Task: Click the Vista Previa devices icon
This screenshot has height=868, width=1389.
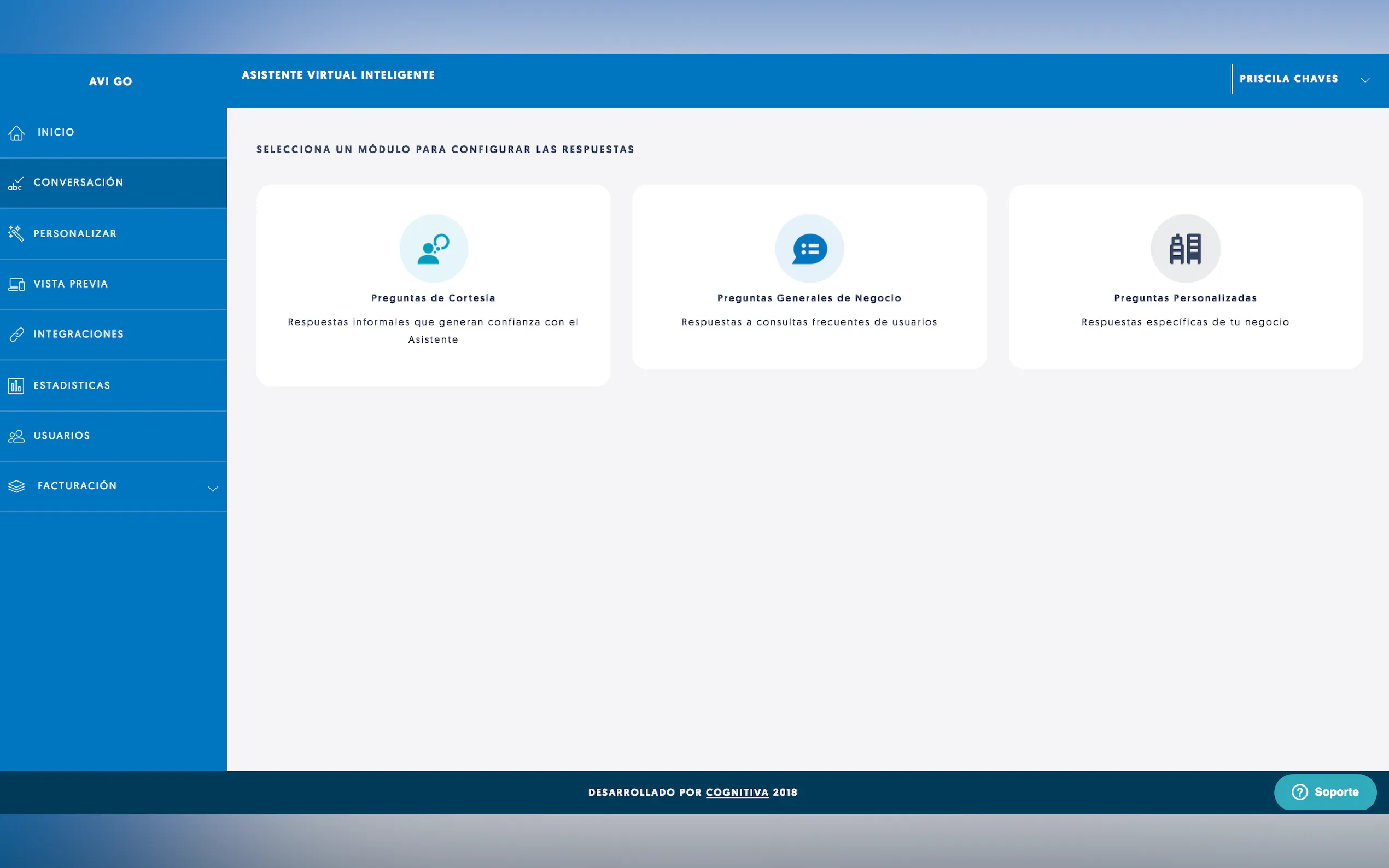Action: click(16, 284)
